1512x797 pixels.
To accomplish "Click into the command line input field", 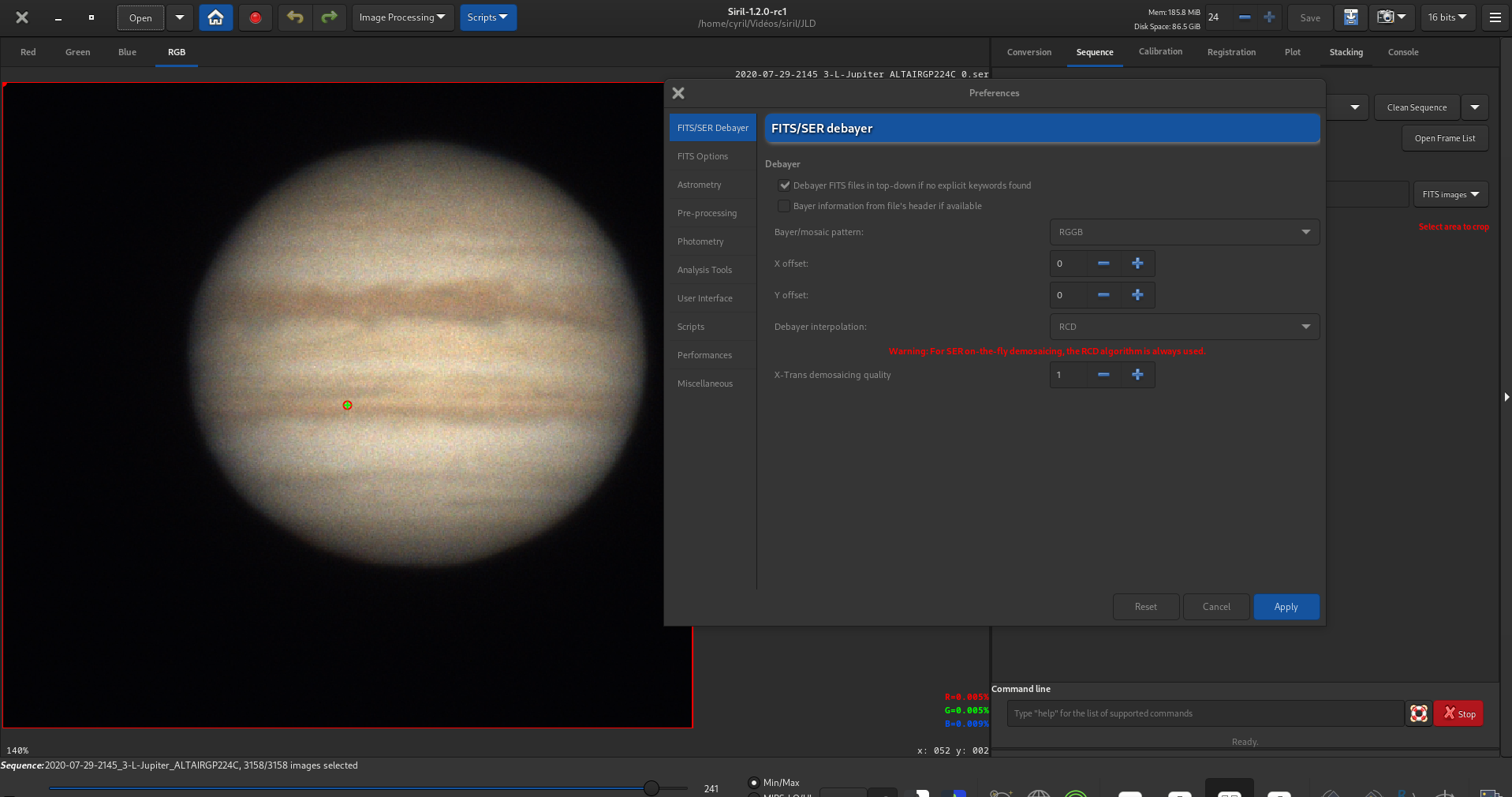I will pos(1204,713).
